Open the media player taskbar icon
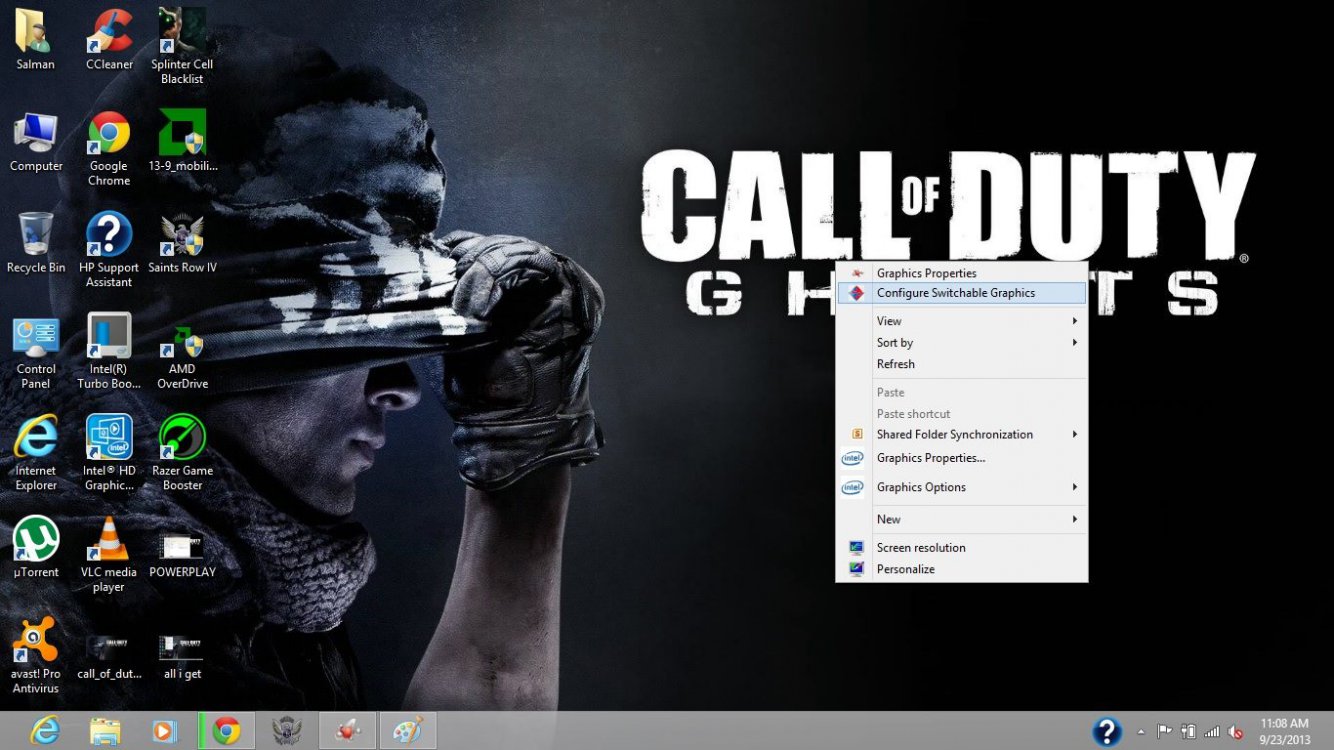The image size is (1334, 750). 165,731
